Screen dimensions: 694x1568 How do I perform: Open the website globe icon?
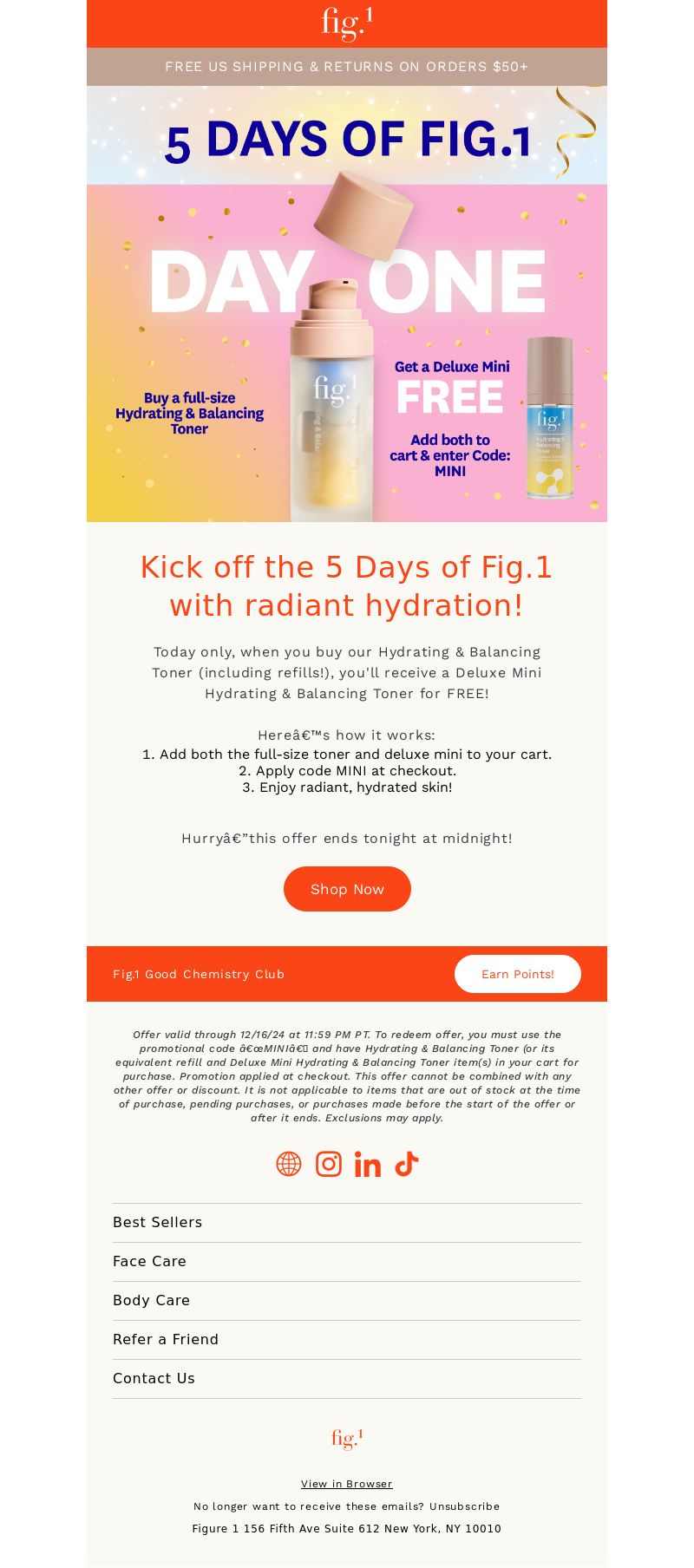pos(289,1164)
